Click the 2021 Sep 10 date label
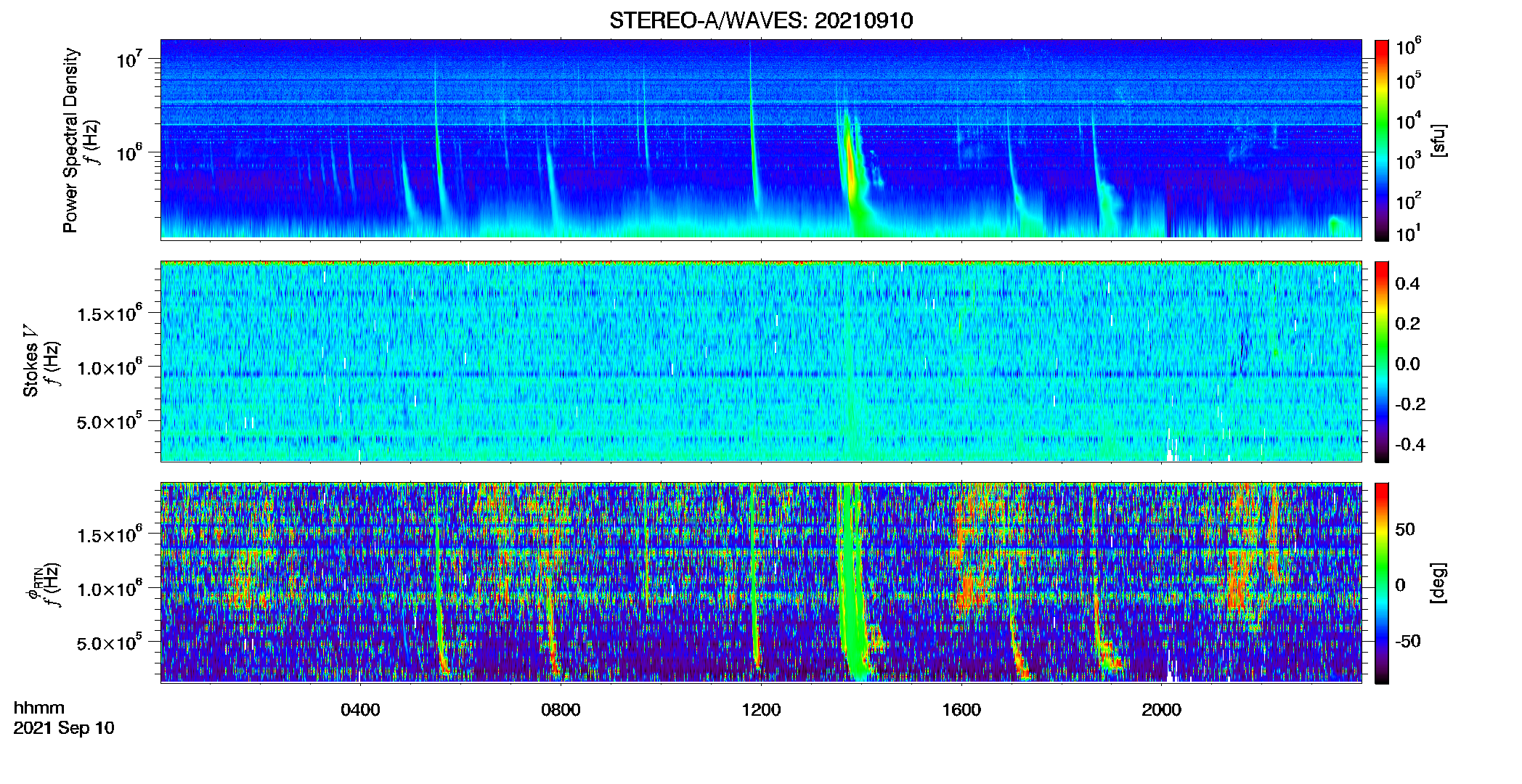Image resolution: width=1522 pixels, height=784 pixels. (64, 728)
